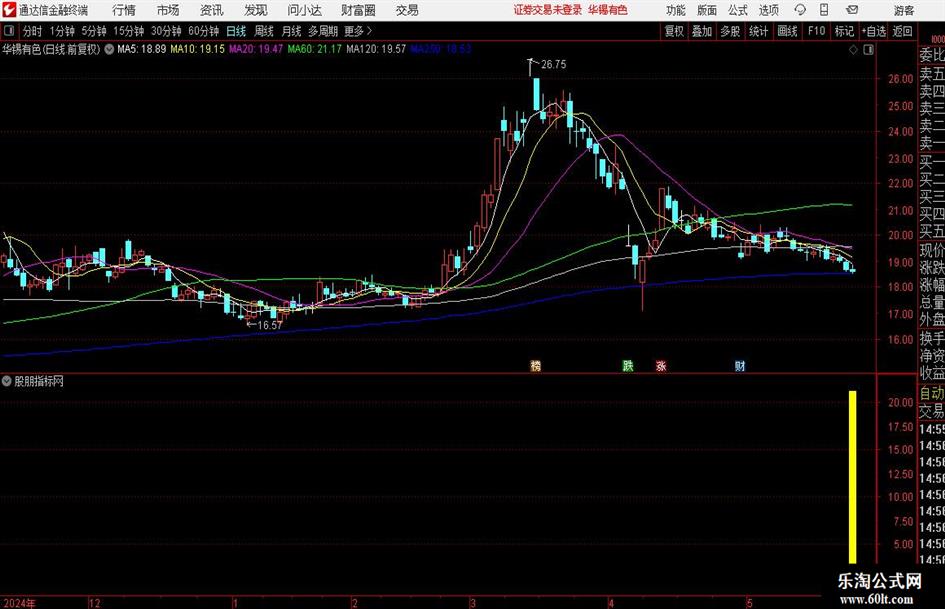Click the 画线 drawing tools button
Screen dimensions: 945x609
coord(787,31)
